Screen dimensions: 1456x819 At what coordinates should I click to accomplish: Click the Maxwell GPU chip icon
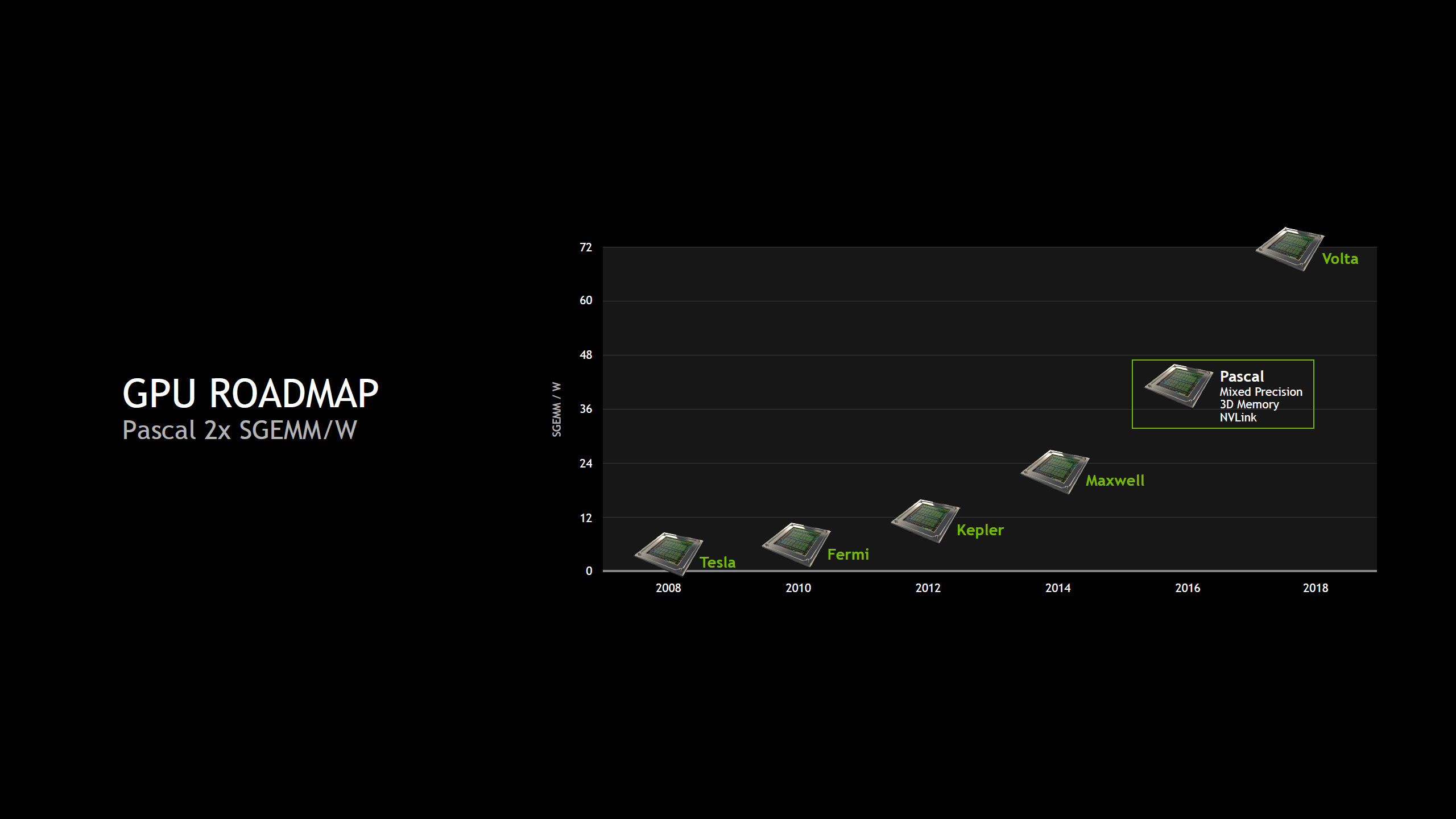tap(1054, 471)
